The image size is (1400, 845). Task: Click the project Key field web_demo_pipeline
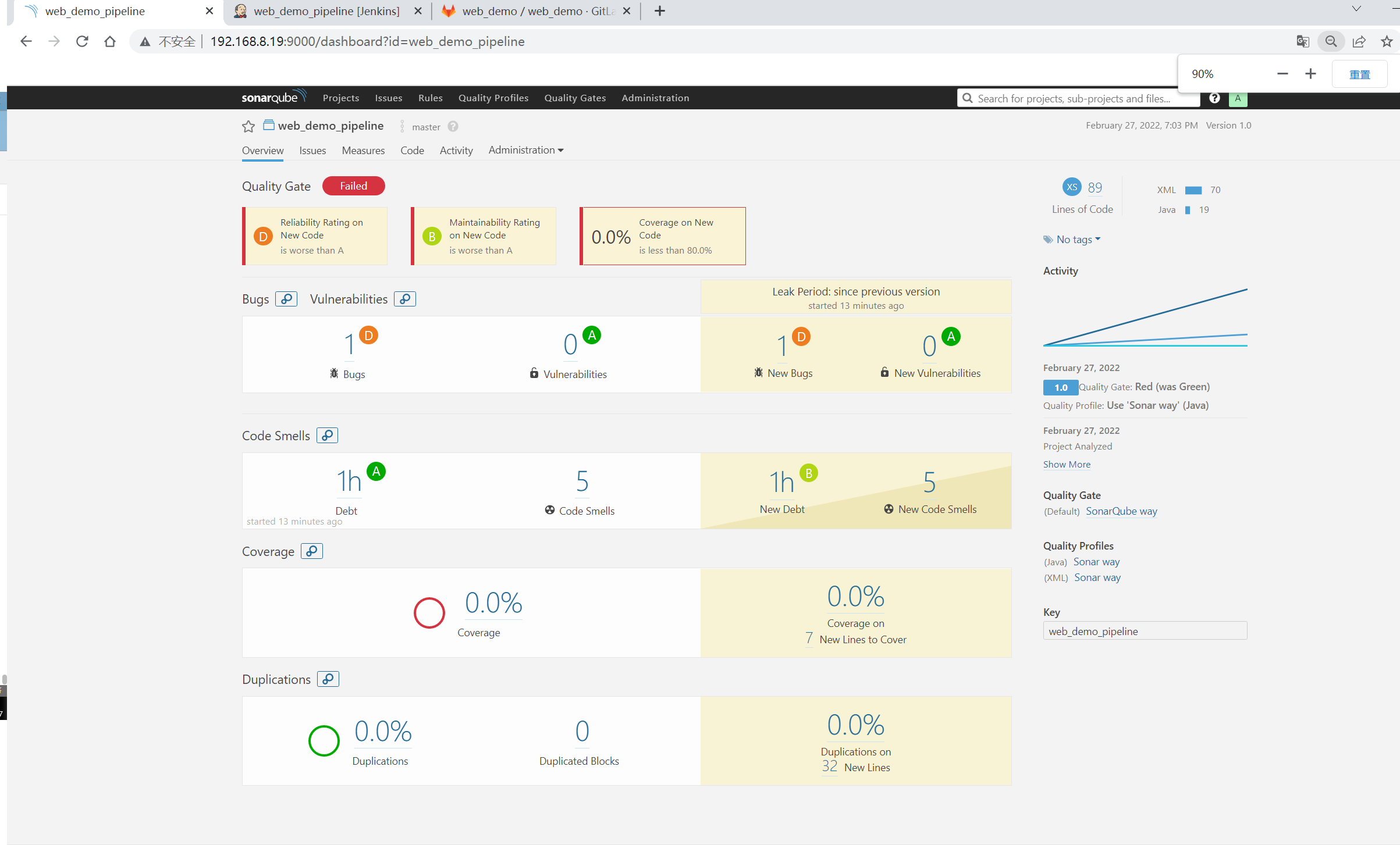click(1145, 631)
